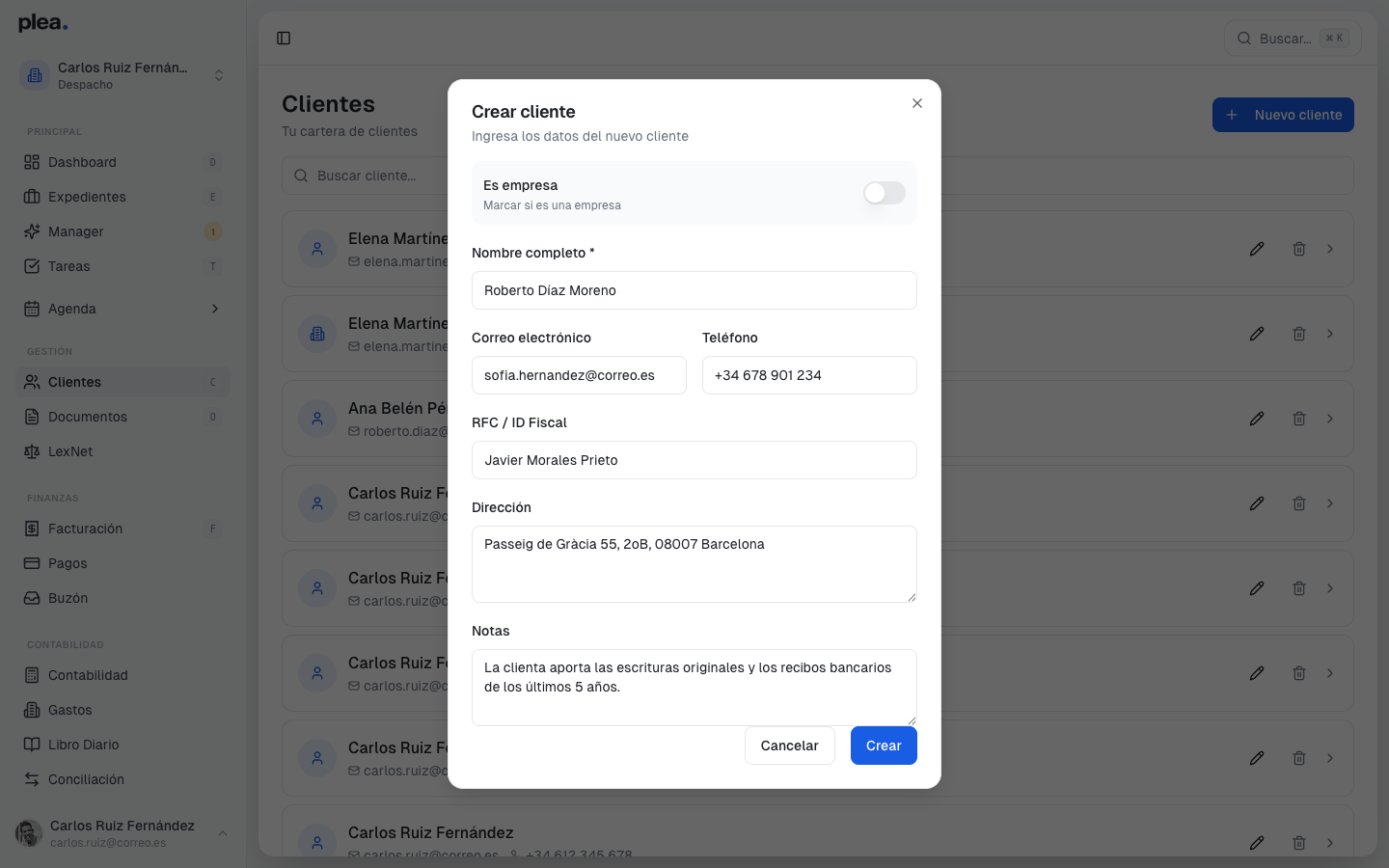Click the Conciliación arrows icon
1389x868 pixels.
(x=32, y=779)
